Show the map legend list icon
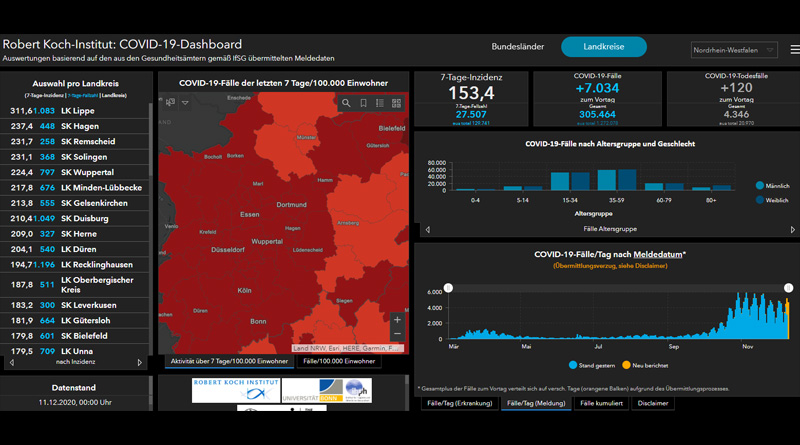 point(380,103)
